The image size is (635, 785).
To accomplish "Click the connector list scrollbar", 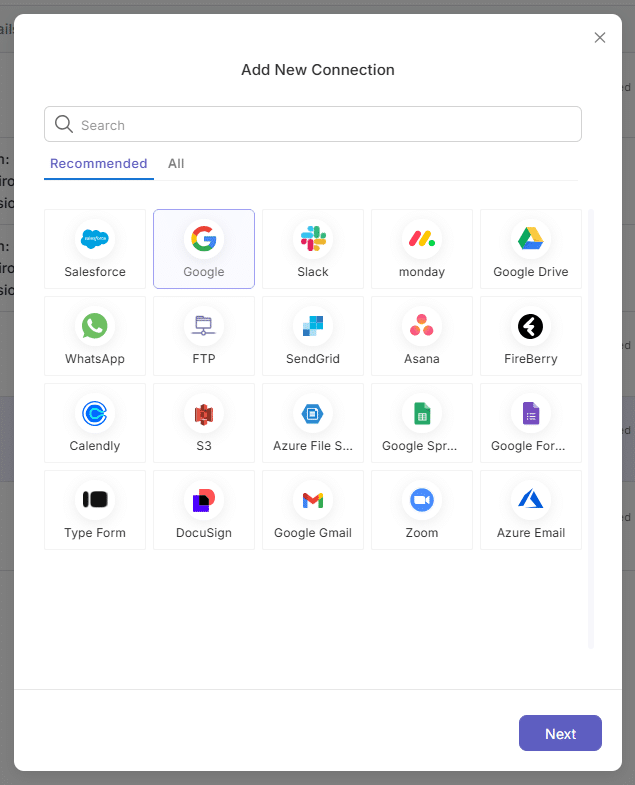I will click(x=591, y=429).
